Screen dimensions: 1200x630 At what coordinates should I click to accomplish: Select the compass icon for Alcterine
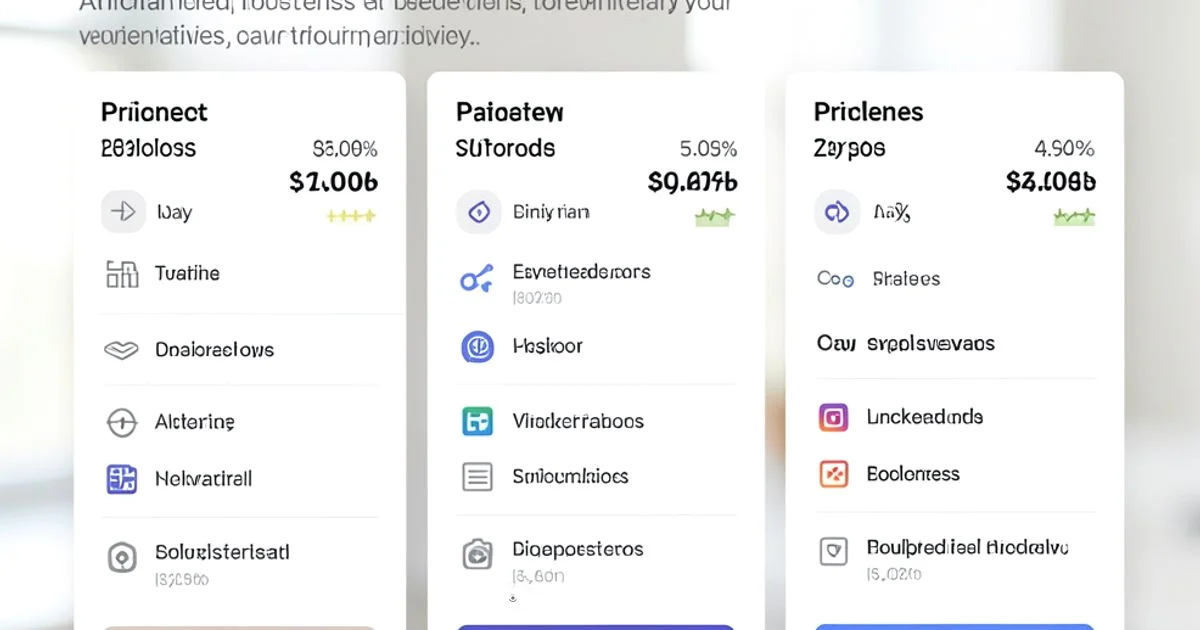coord(121,422)
